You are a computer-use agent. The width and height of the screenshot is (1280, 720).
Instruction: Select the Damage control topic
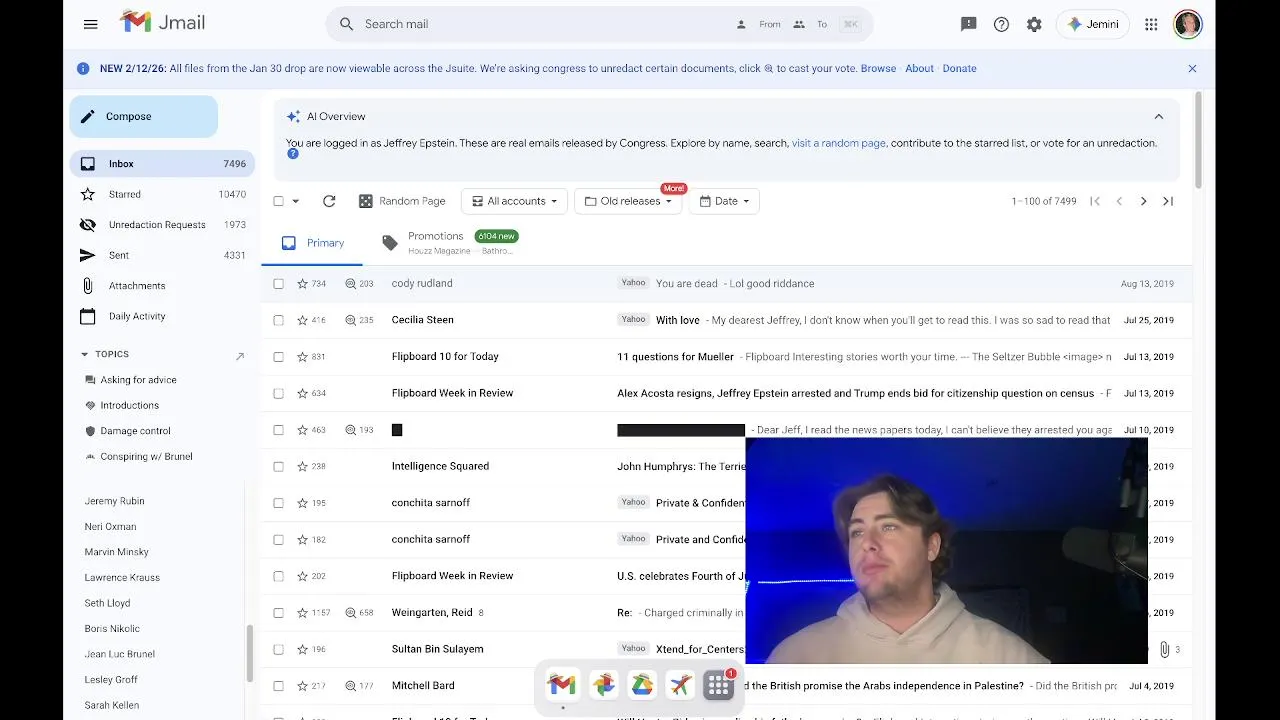pos(135,431)
